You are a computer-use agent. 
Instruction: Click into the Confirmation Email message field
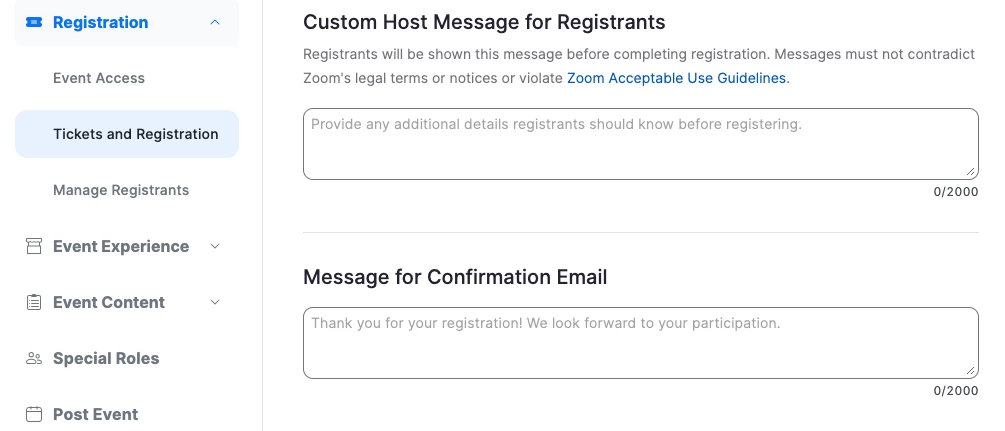coord(640,343)
